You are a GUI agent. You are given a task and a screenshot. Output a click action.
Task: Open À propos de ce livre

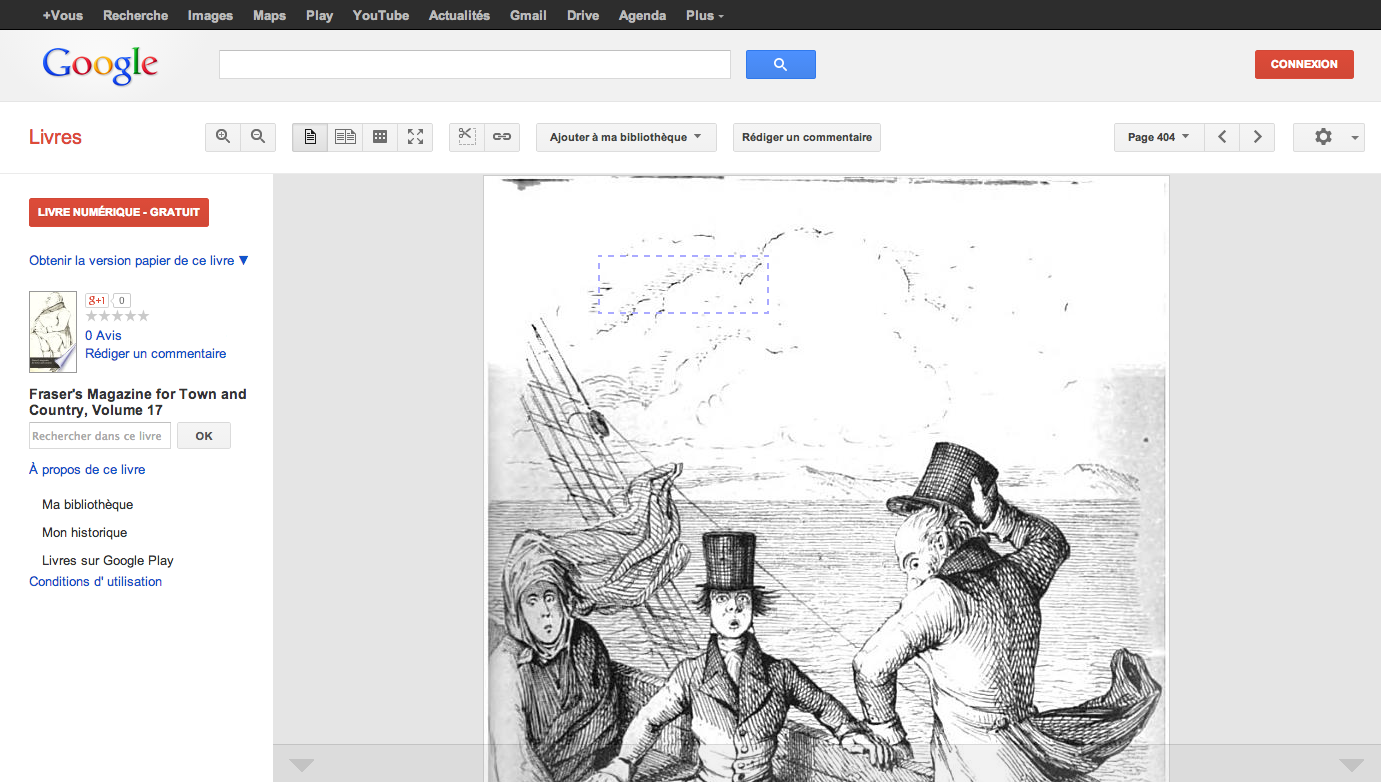[87, 470]
